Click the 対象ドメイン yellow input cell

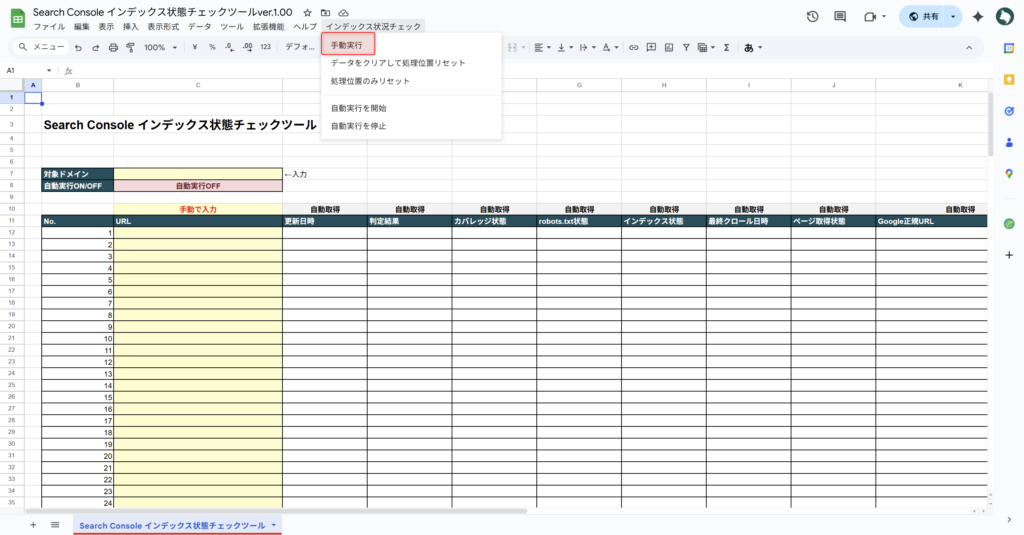point(198,174)
